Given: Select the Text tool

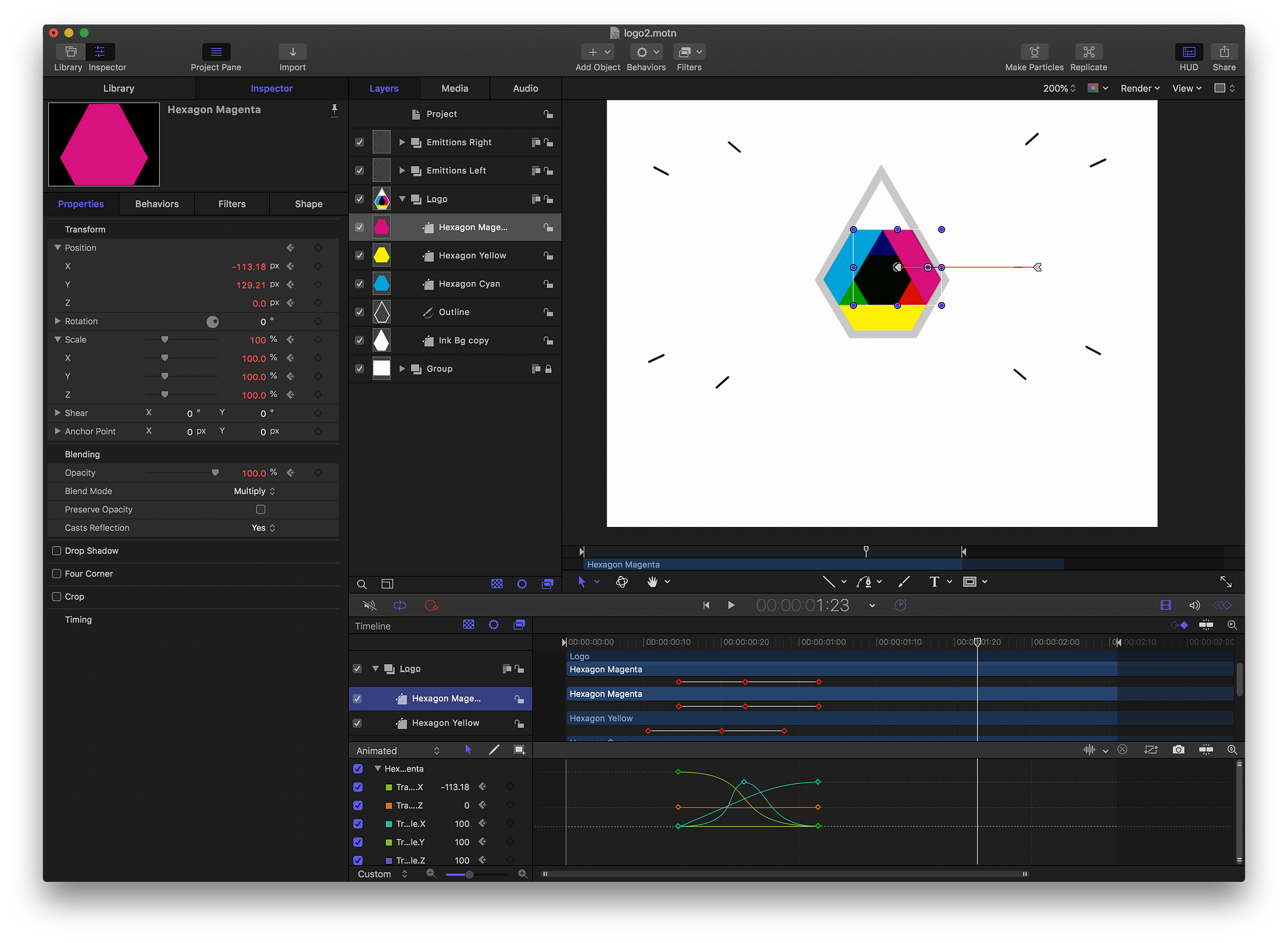Looking at the screenshot, I should [934, 582].
